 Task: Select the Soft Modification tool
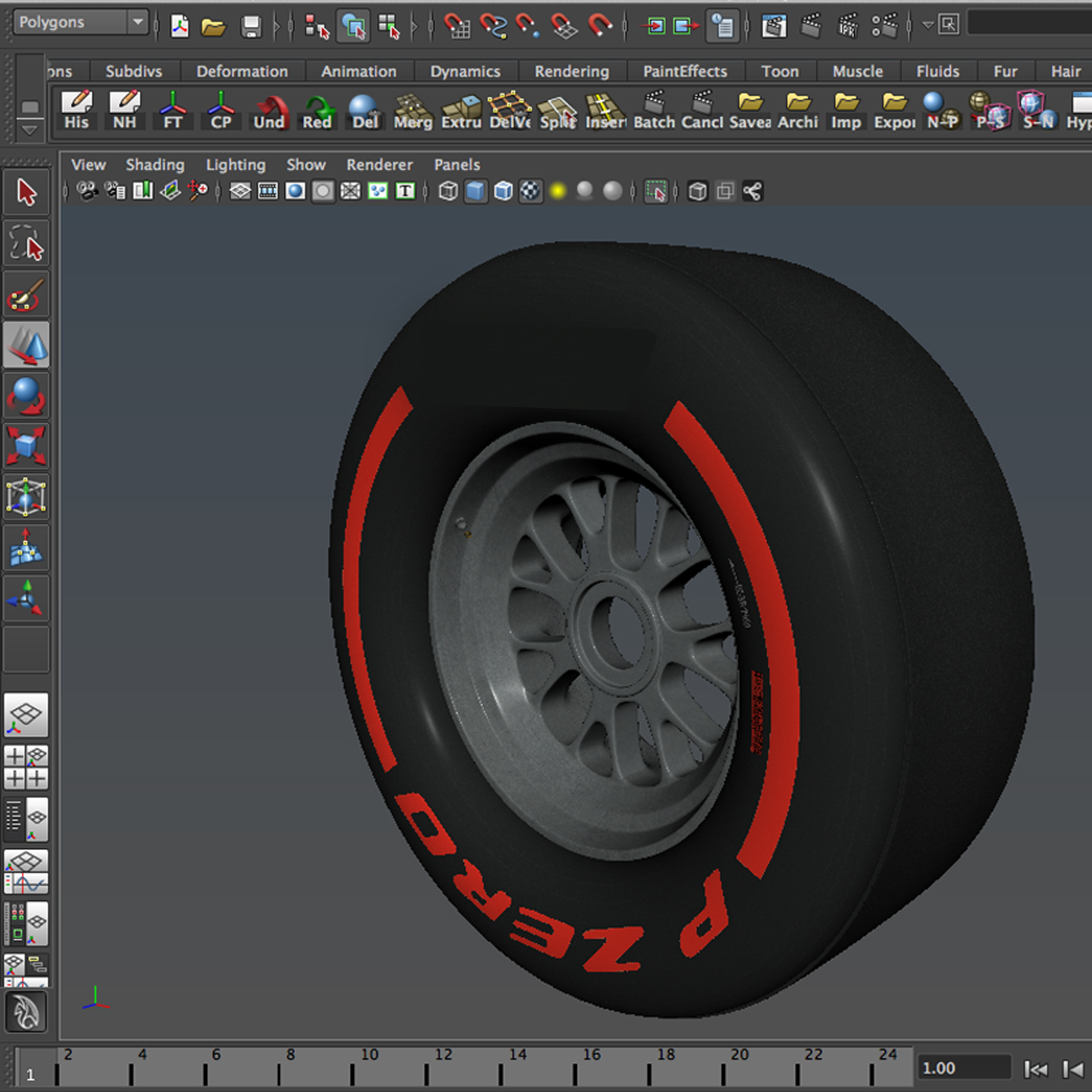pos(26,548)
